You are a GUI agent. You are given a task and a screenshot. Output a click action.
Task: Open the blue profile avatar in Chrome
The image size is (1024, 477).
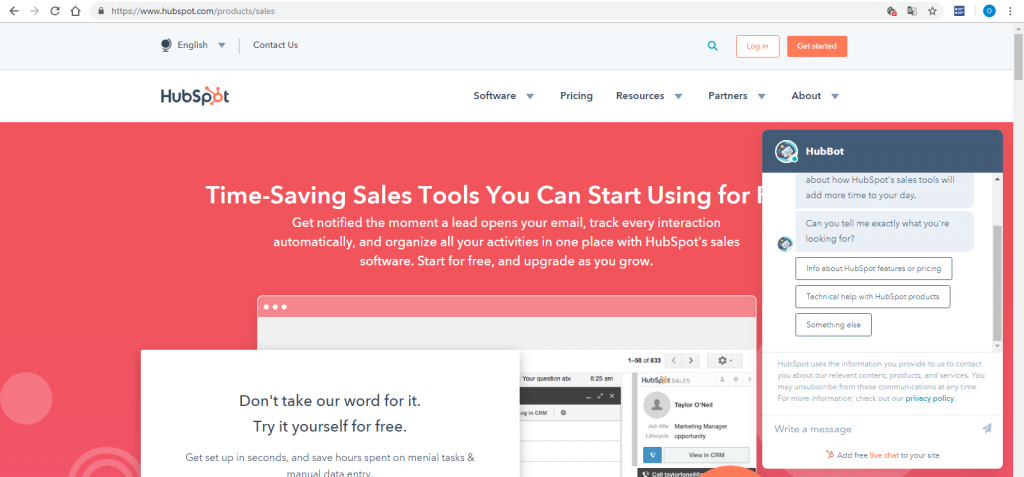click(x=989, y=11)
